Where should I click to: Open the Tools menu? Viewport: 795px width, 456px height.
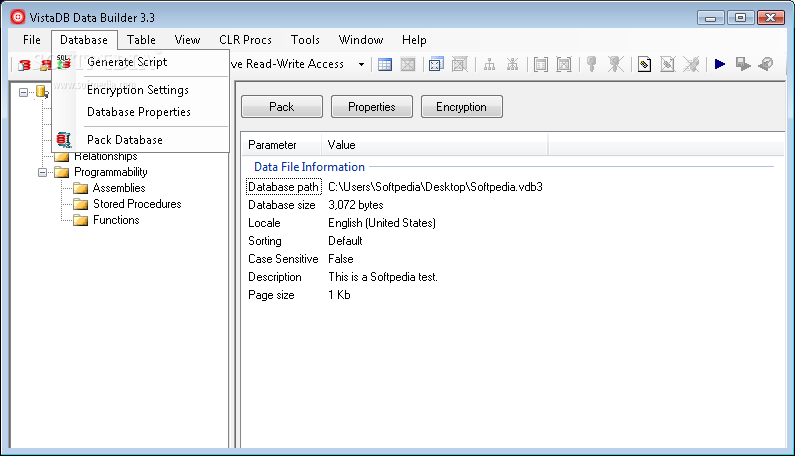305,40
